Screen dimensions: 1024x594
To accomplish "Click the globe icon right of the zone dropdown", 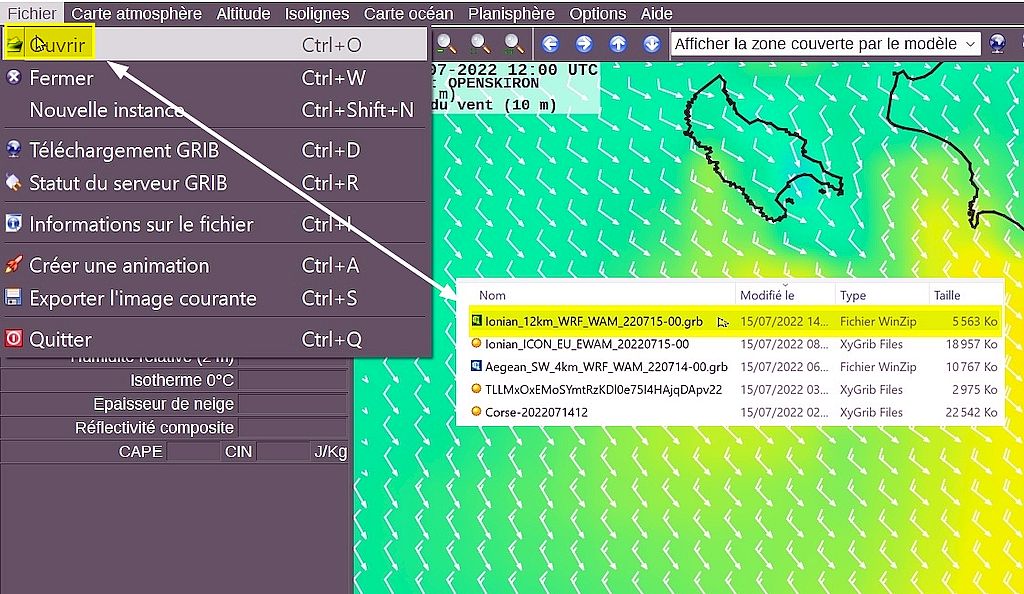I will pyautogui.click(x=997, y=44).
